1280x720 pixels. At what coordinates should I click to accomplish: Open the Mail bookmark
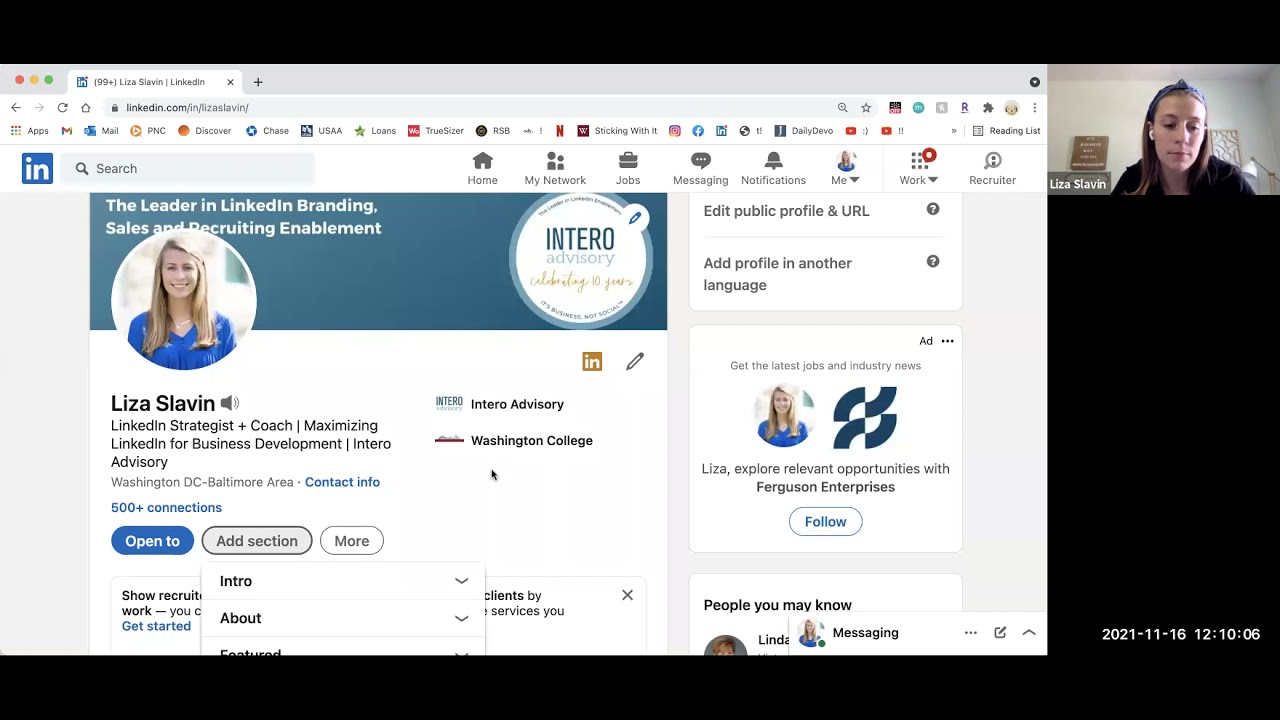(x=101, y=131)
